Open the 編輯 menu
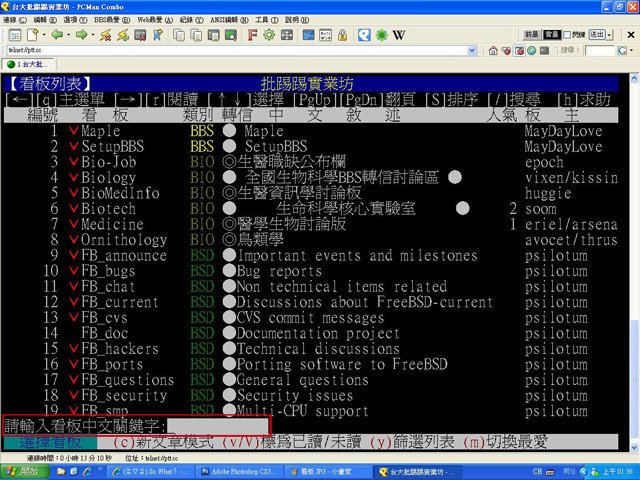The width and height of the screenshot is (640, 480). pos(45,20)
